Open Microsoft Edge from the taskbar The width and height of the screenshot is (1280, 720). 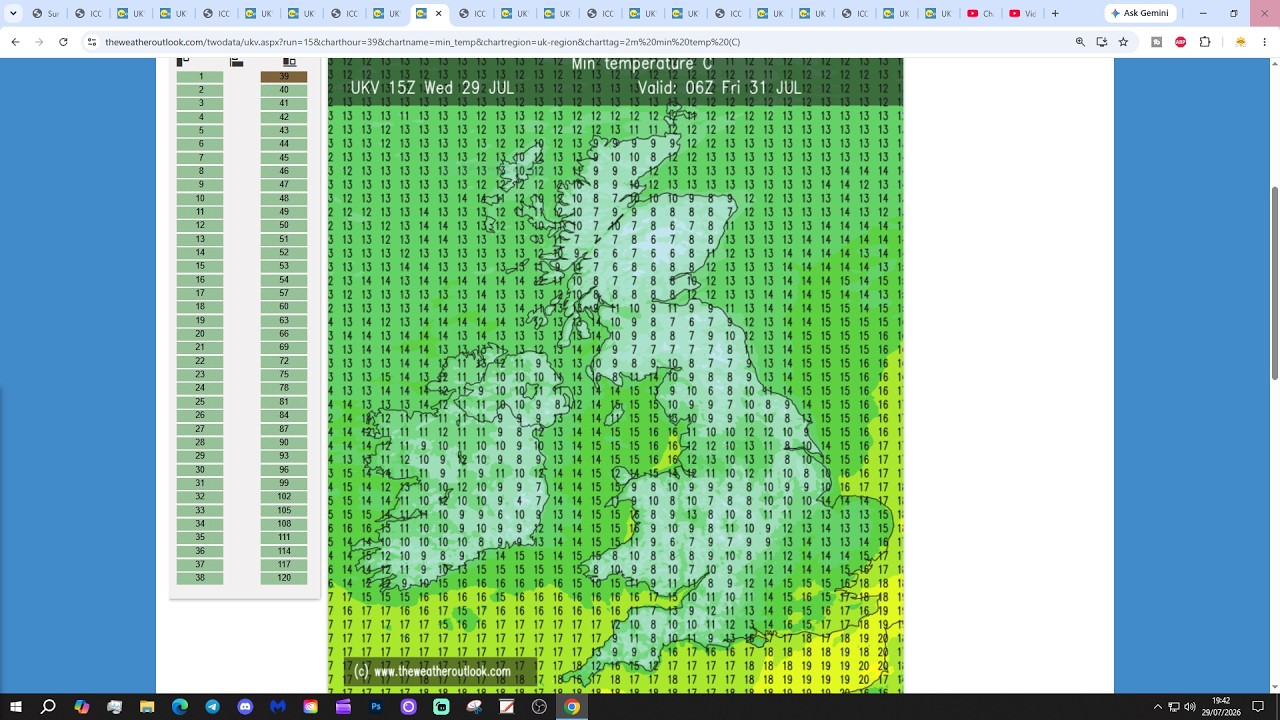tap(180, 707)
